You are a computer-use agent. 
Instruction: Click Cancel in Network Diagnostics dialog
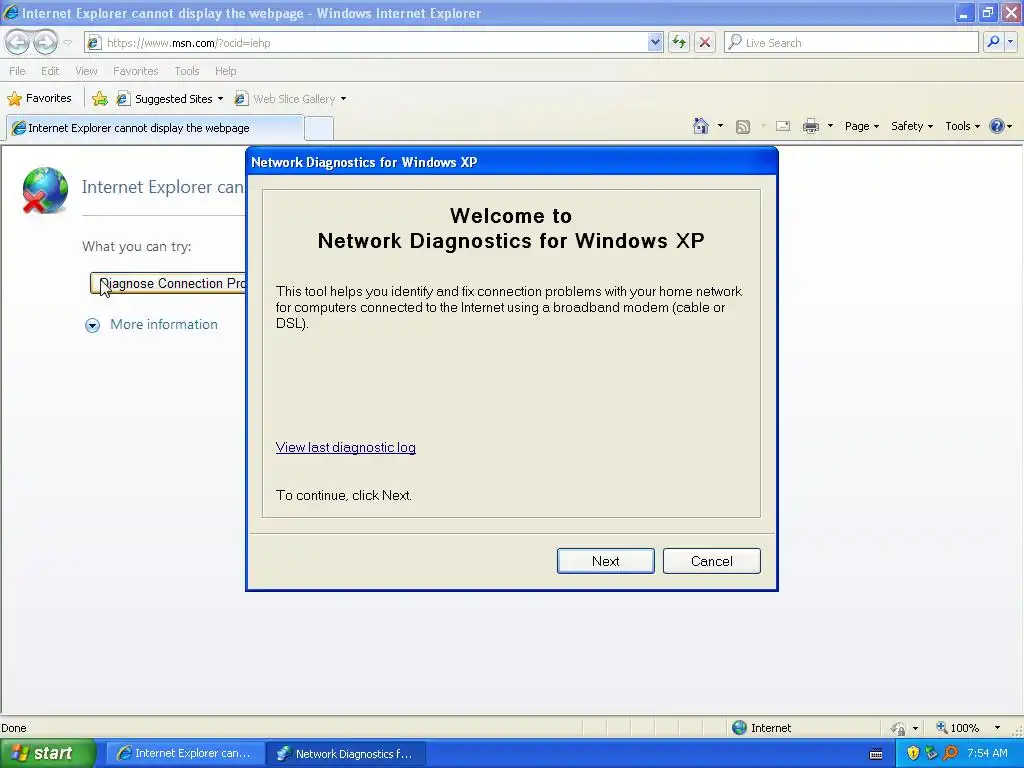click(x=712, y=561)
